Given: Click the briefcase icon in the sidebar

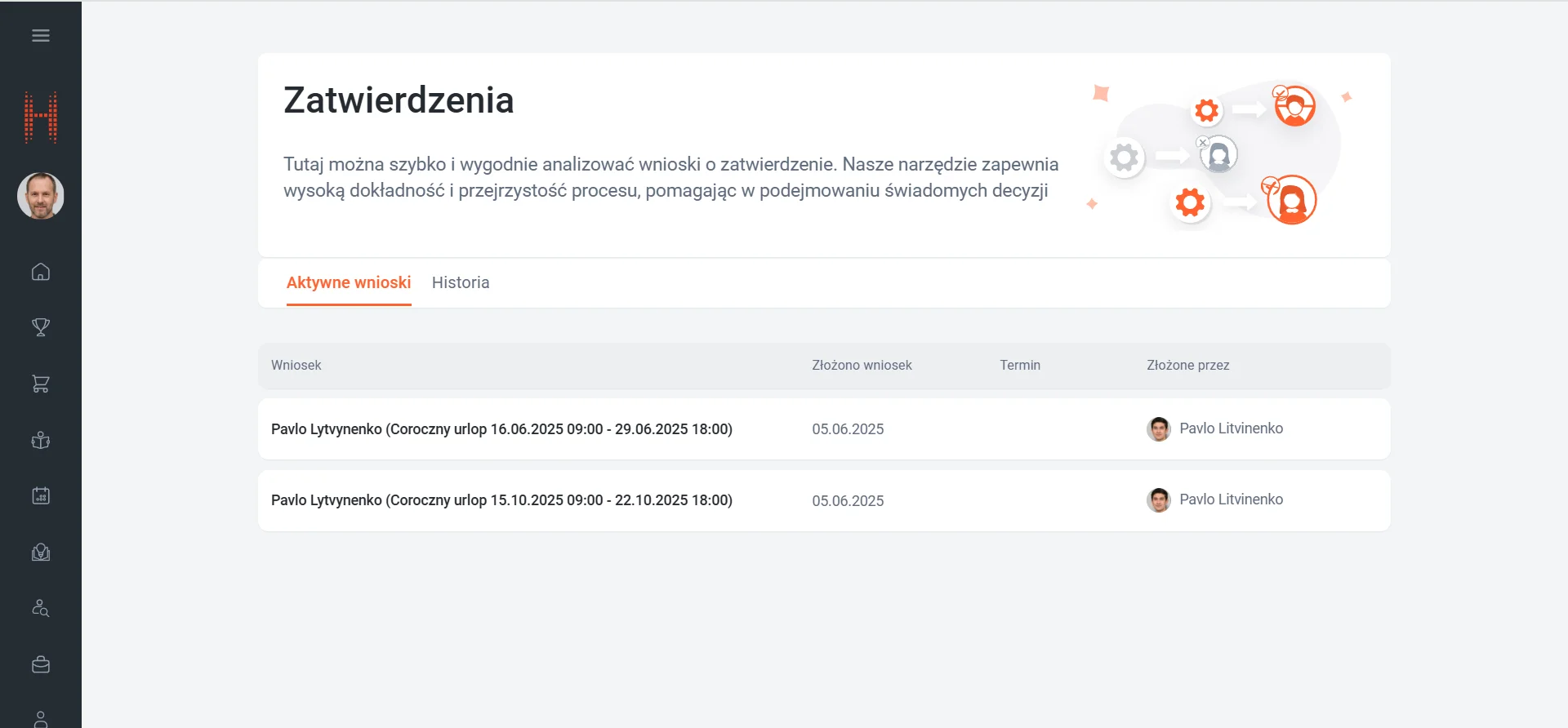Looking at the screenshot, I should tap(41, 665).
